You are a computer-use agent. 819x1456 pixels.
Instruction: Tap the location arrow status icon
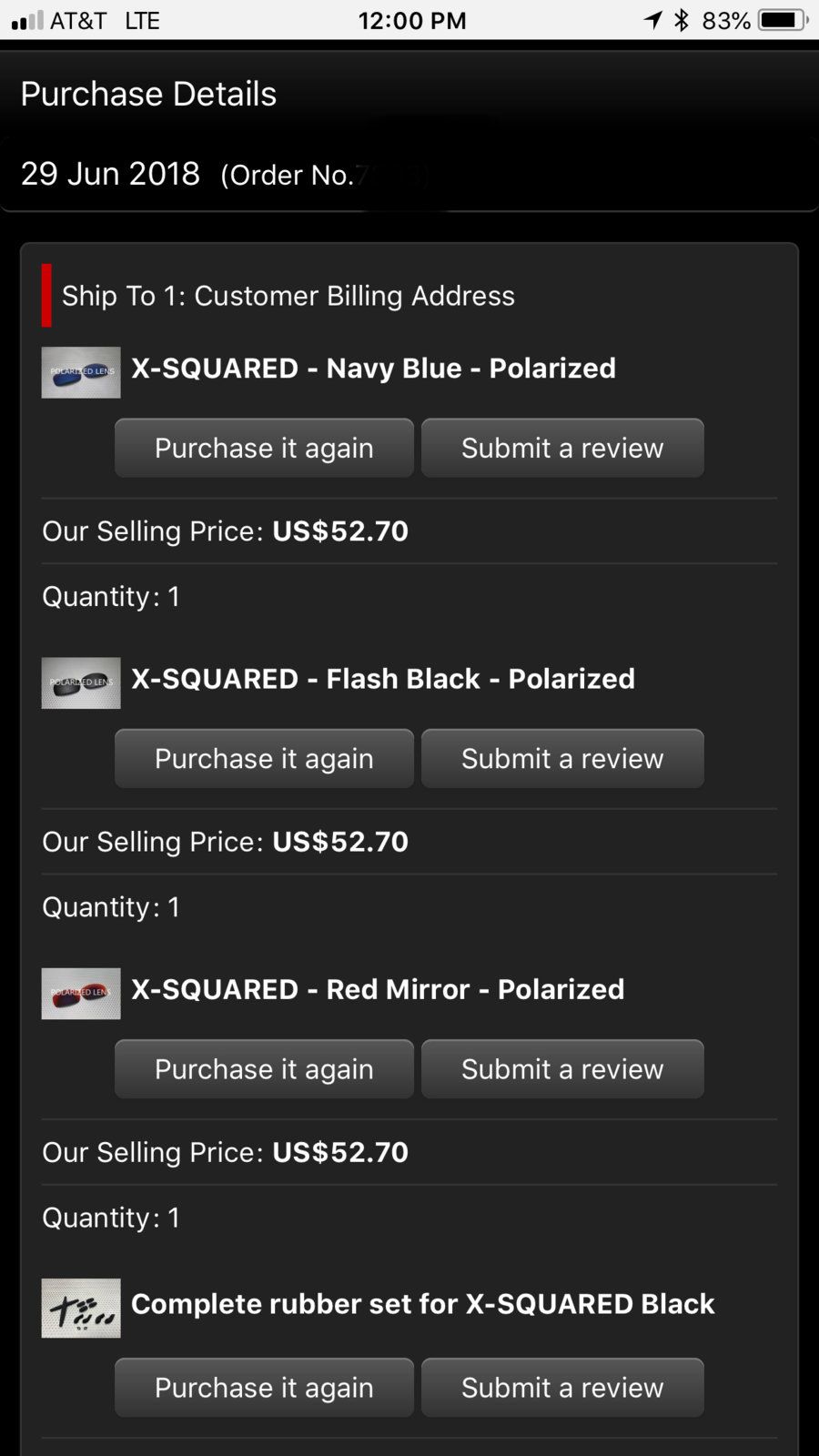(653, 20)
